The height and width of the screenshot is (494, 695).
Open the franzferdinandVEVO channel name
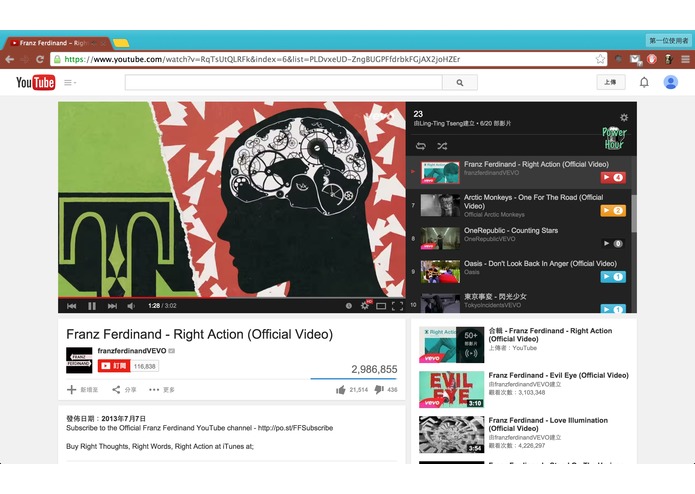[x=132, y=351]
